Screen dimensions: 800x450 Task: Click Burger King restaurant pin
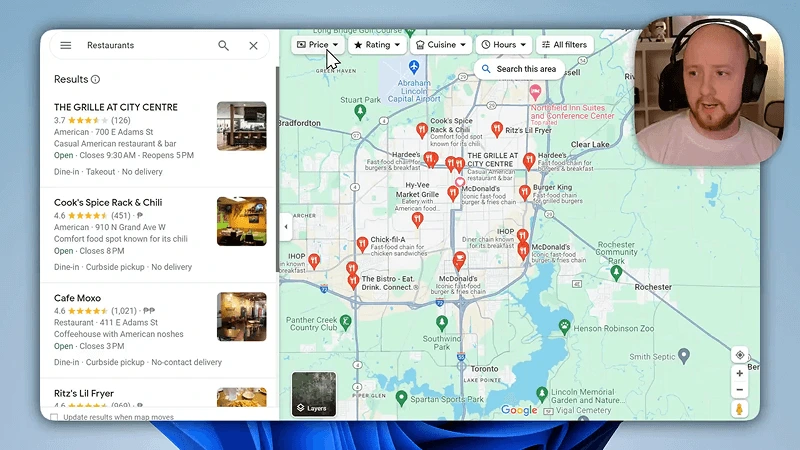524,192
